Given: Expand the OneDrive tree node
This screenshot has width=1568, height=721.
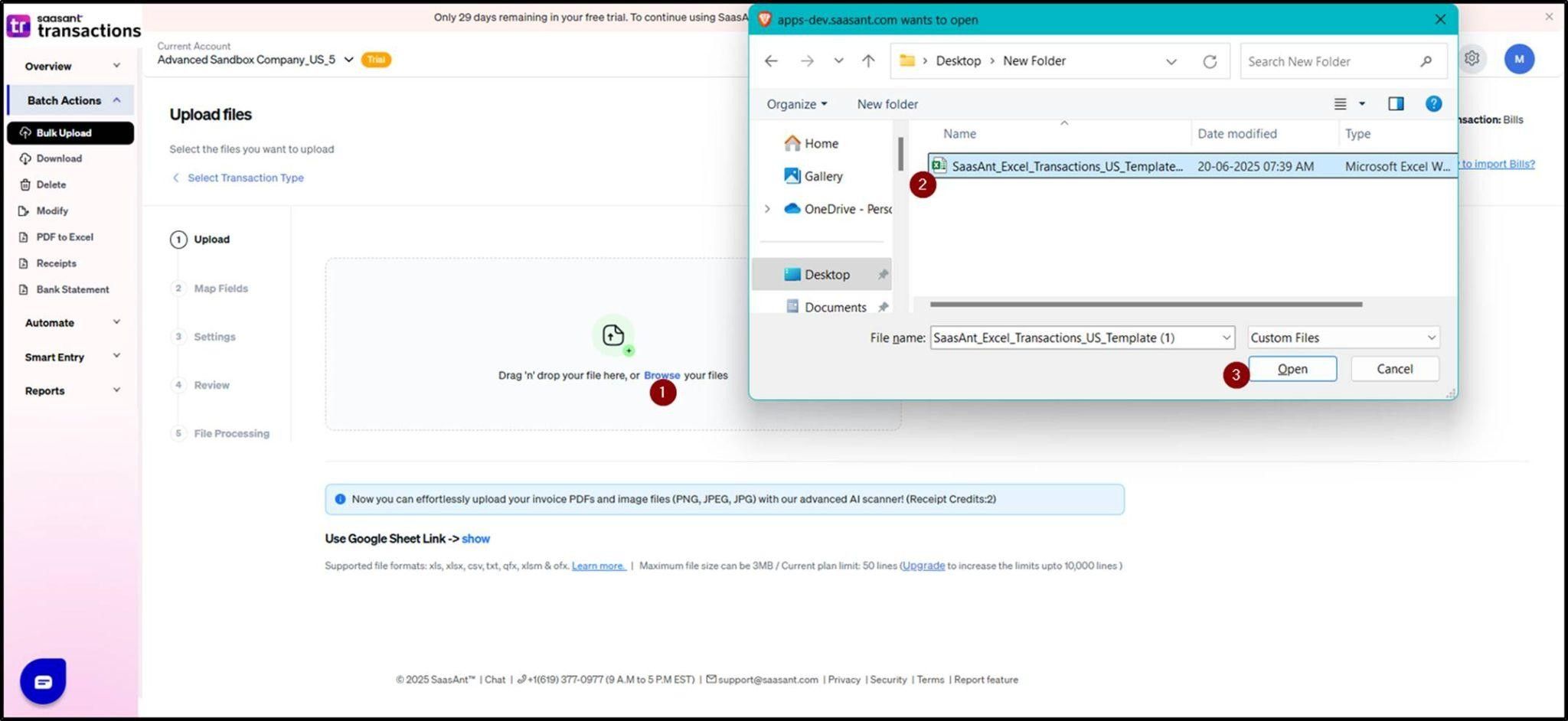Looking at the screenshot, I should pyautogui.click(x=767, y=209).
